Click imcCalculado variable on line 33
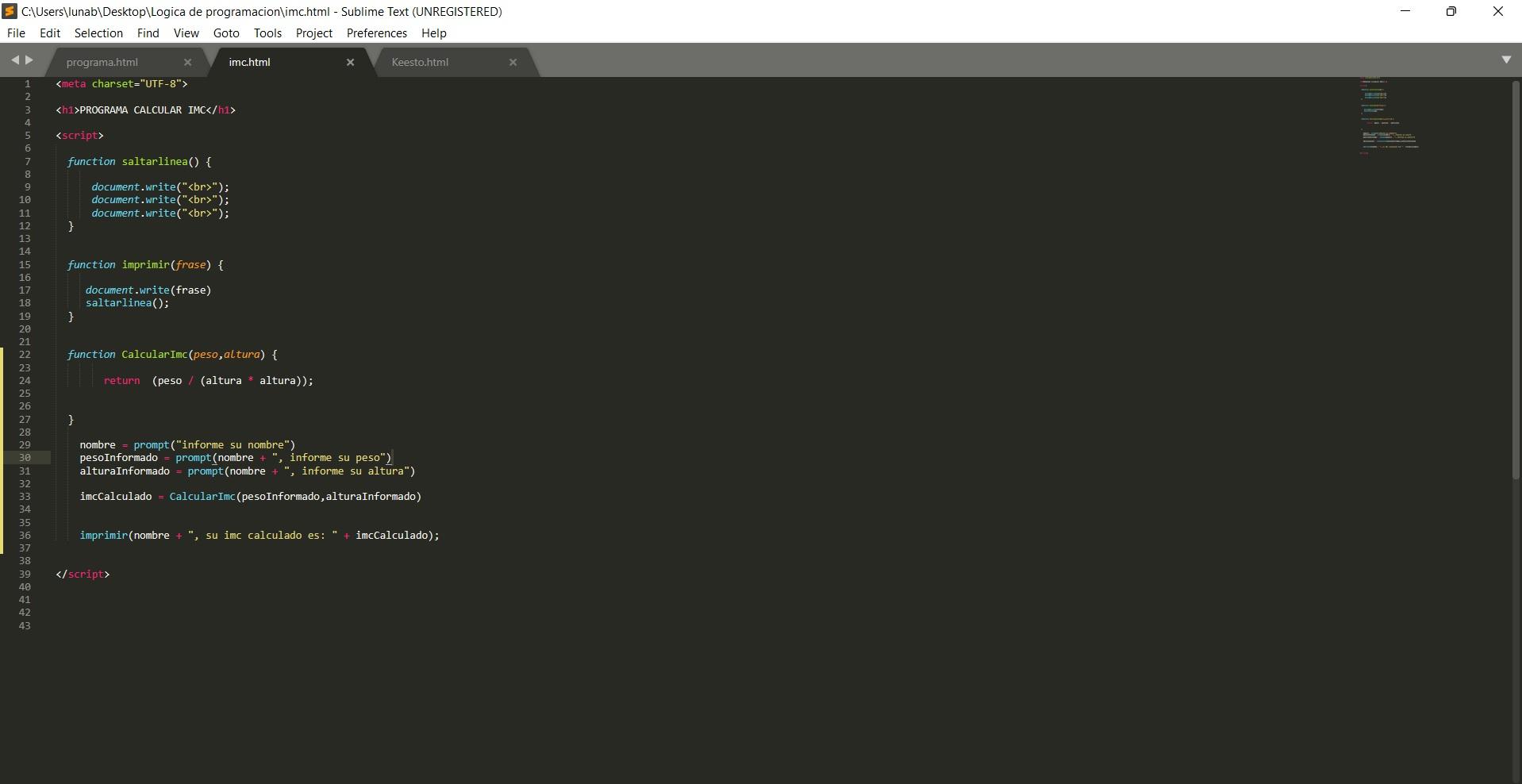 pos(116,497)
